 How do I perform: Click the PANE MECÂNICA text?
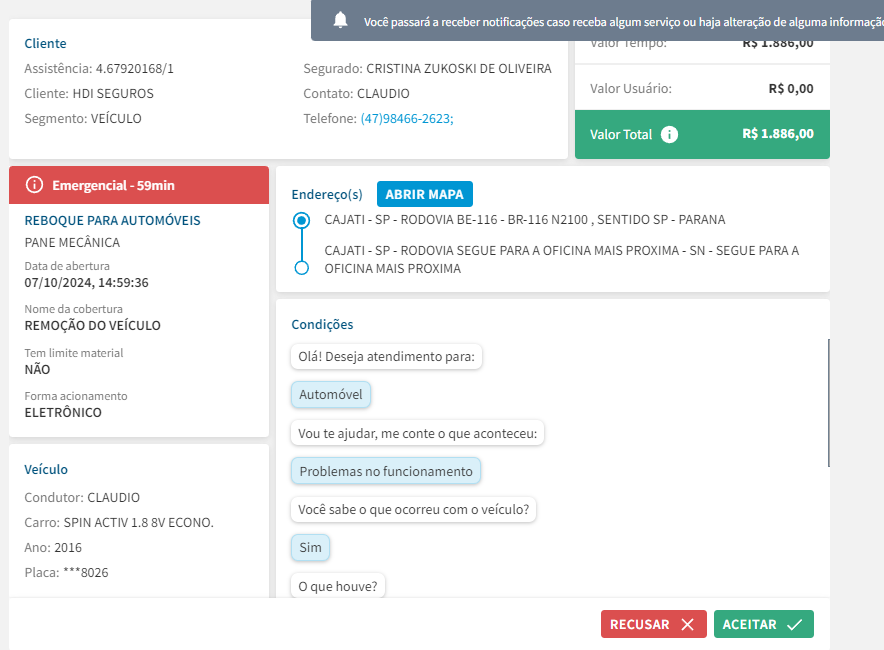click(x=72, y=242)
